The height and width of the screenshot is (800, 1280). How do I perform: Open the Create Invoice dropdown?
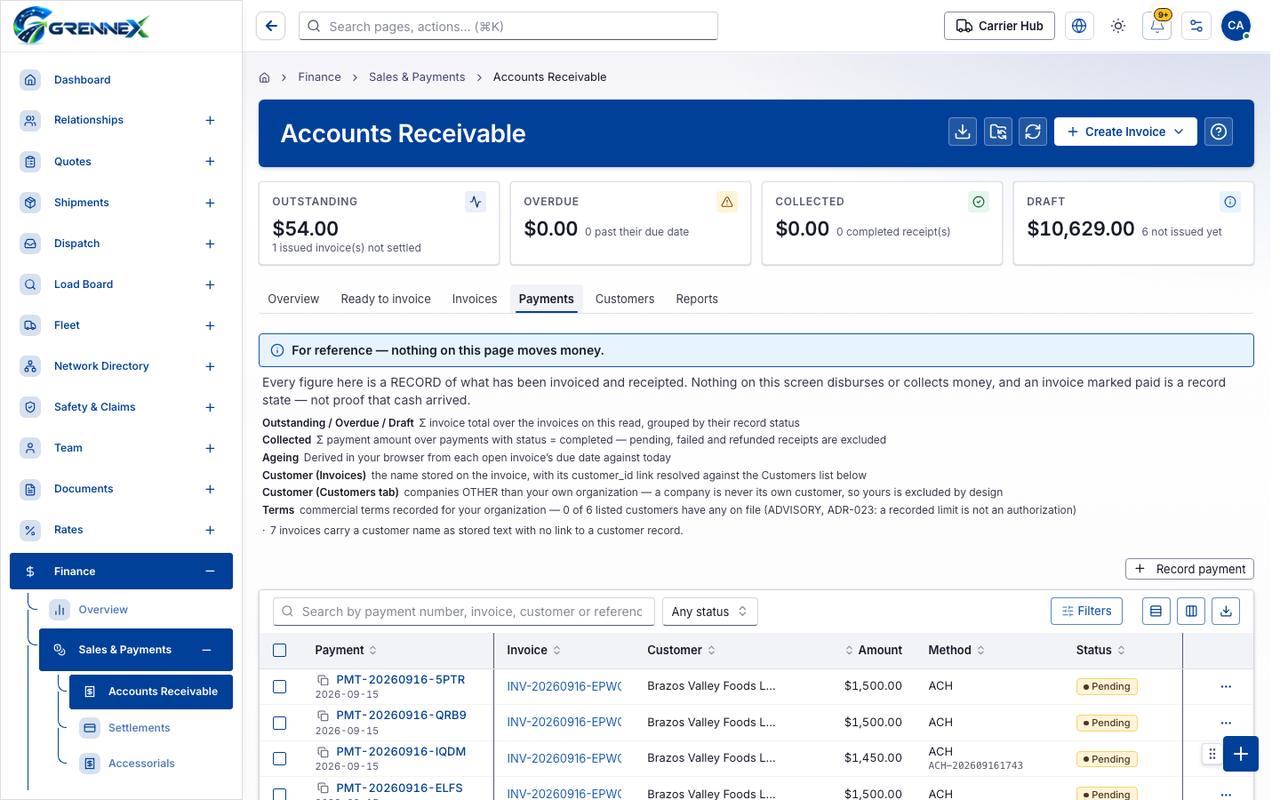(x=1125, y=131)
